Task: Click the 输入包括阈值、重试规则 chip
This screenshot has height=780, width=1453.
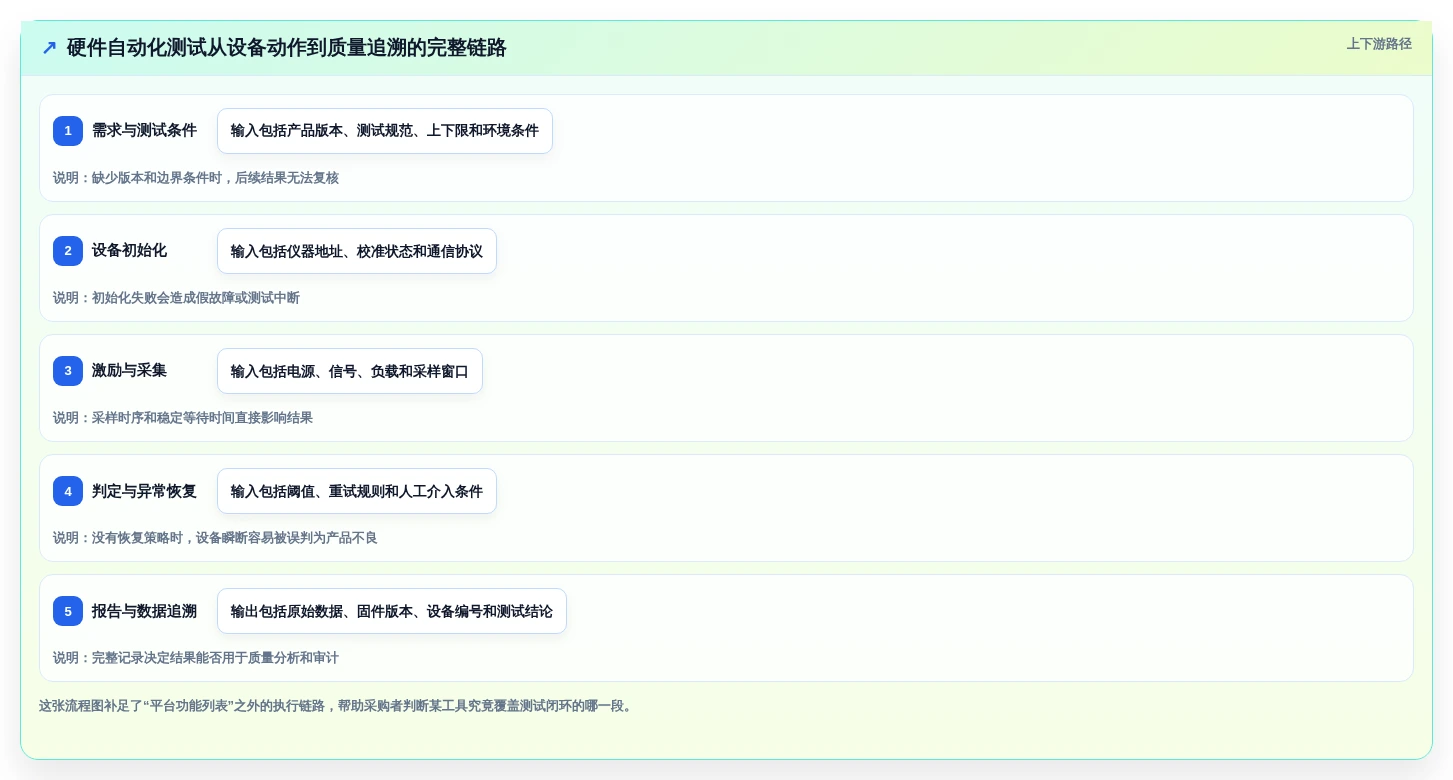Action: pos(357,491)
